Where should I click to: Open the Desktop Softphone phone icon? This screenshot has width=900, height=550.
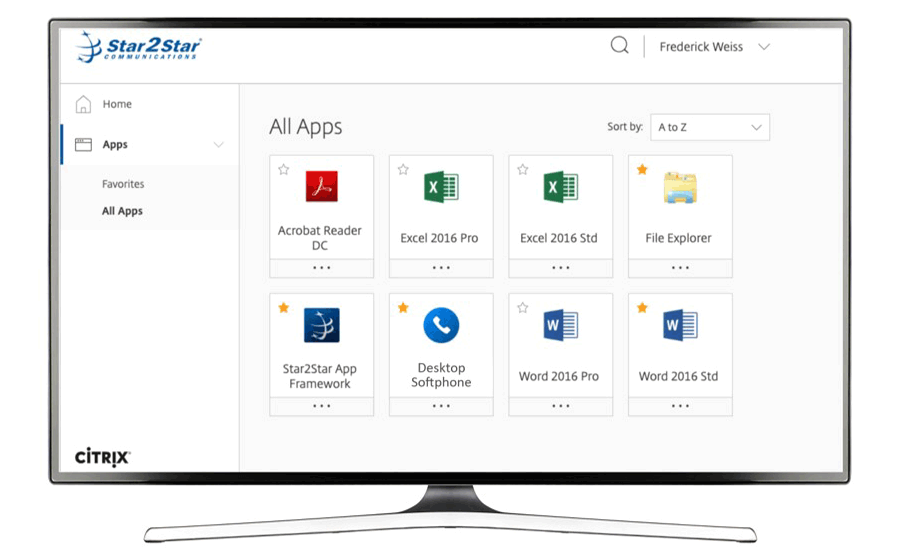(x=441, y=325)
